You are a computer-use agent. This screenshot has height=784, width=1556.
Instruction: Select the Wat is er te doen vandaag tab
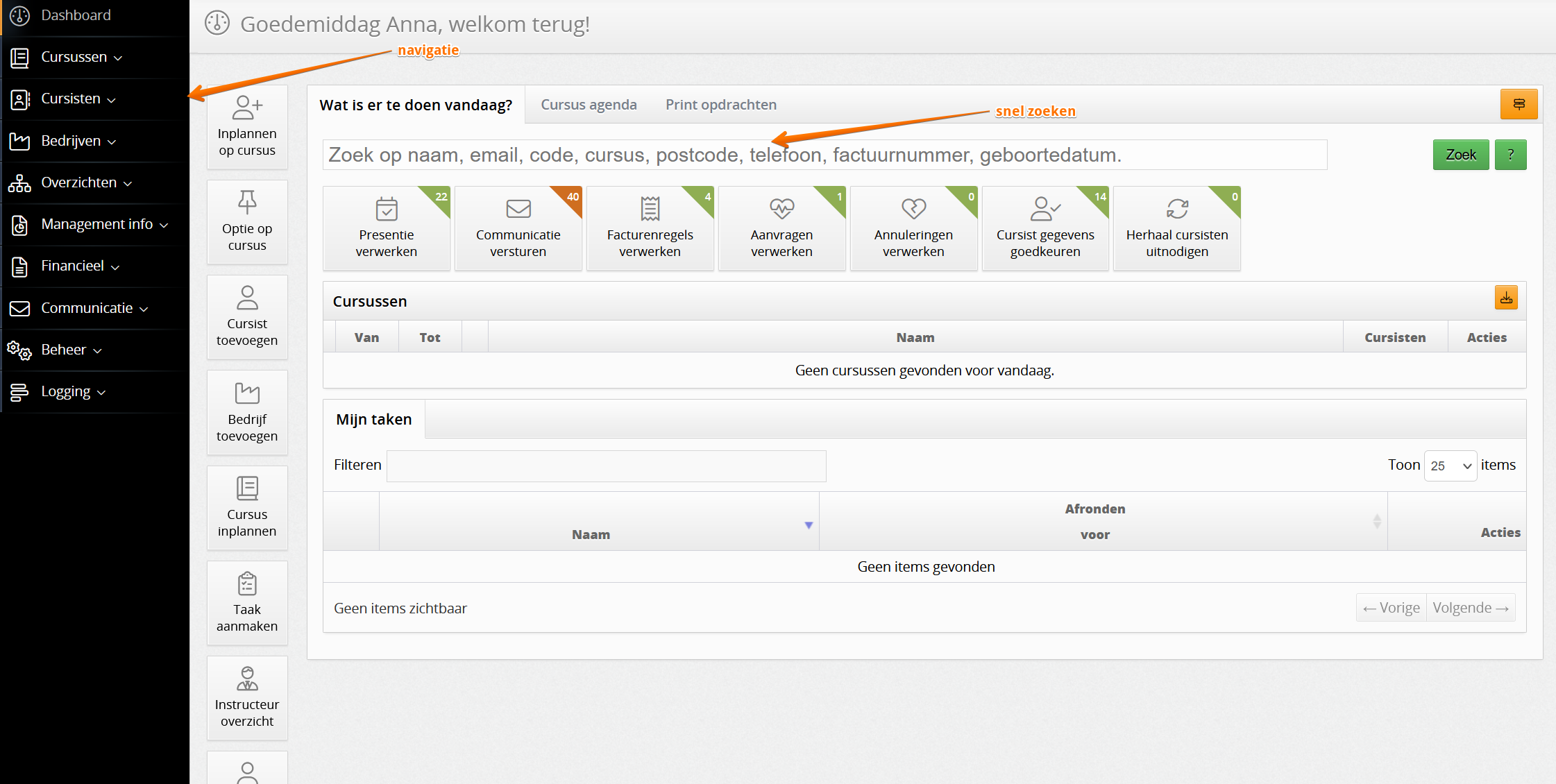click(x=416, y=105)
